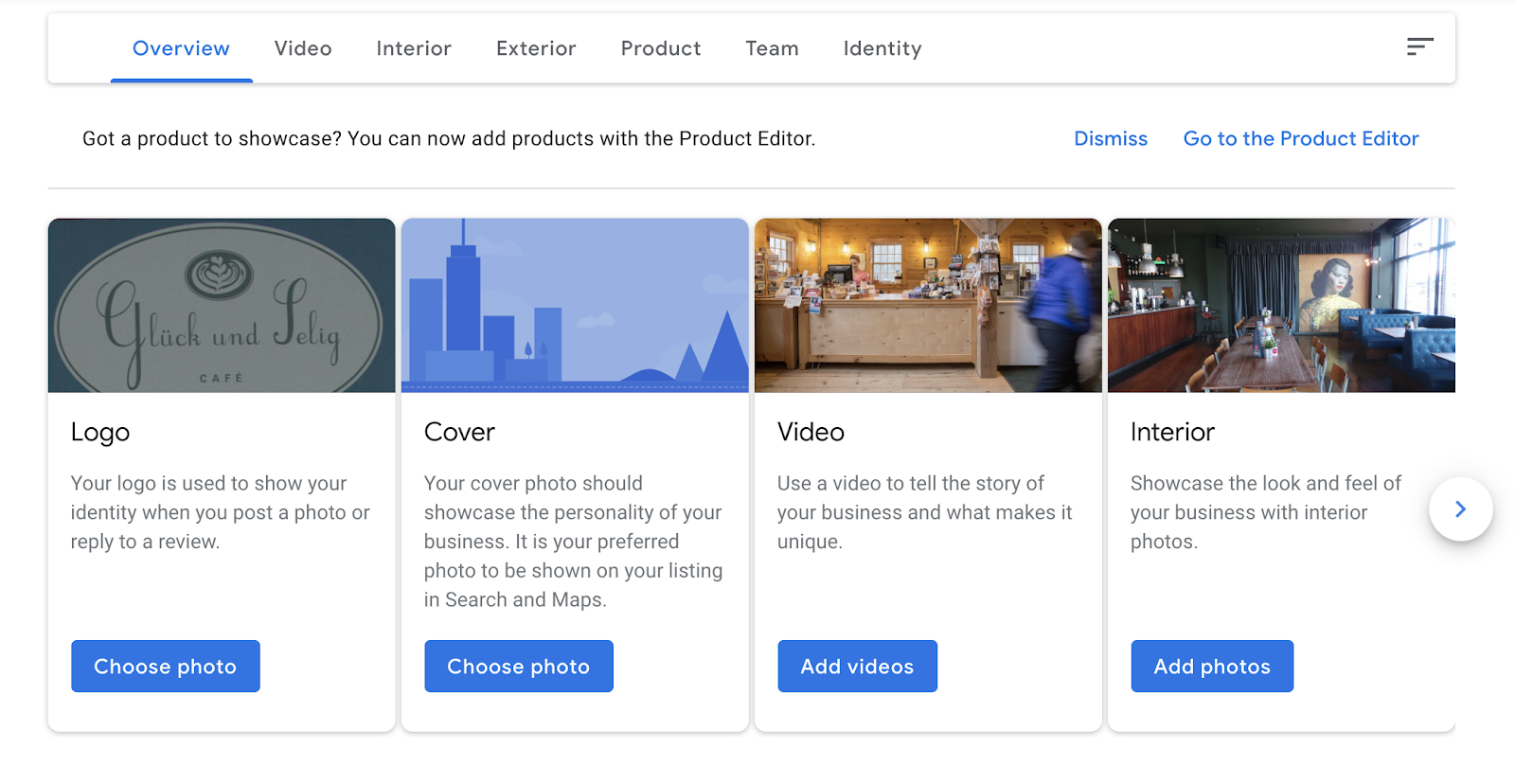
Task: Switch to the Video tab
Action: (x=303, y=48)
